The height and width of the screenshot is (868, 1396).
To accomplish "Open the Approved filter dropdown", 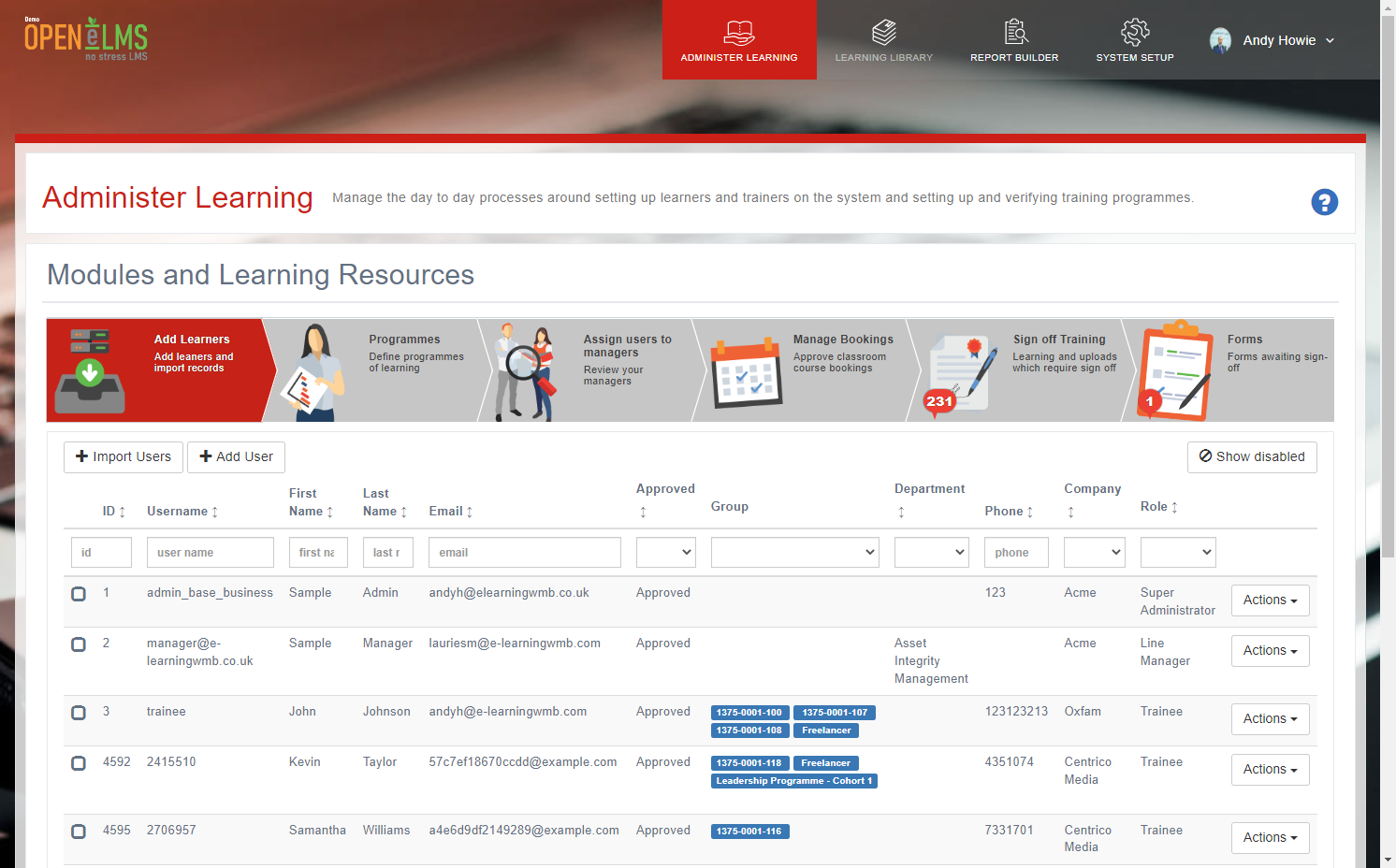I will pos(666,552).
